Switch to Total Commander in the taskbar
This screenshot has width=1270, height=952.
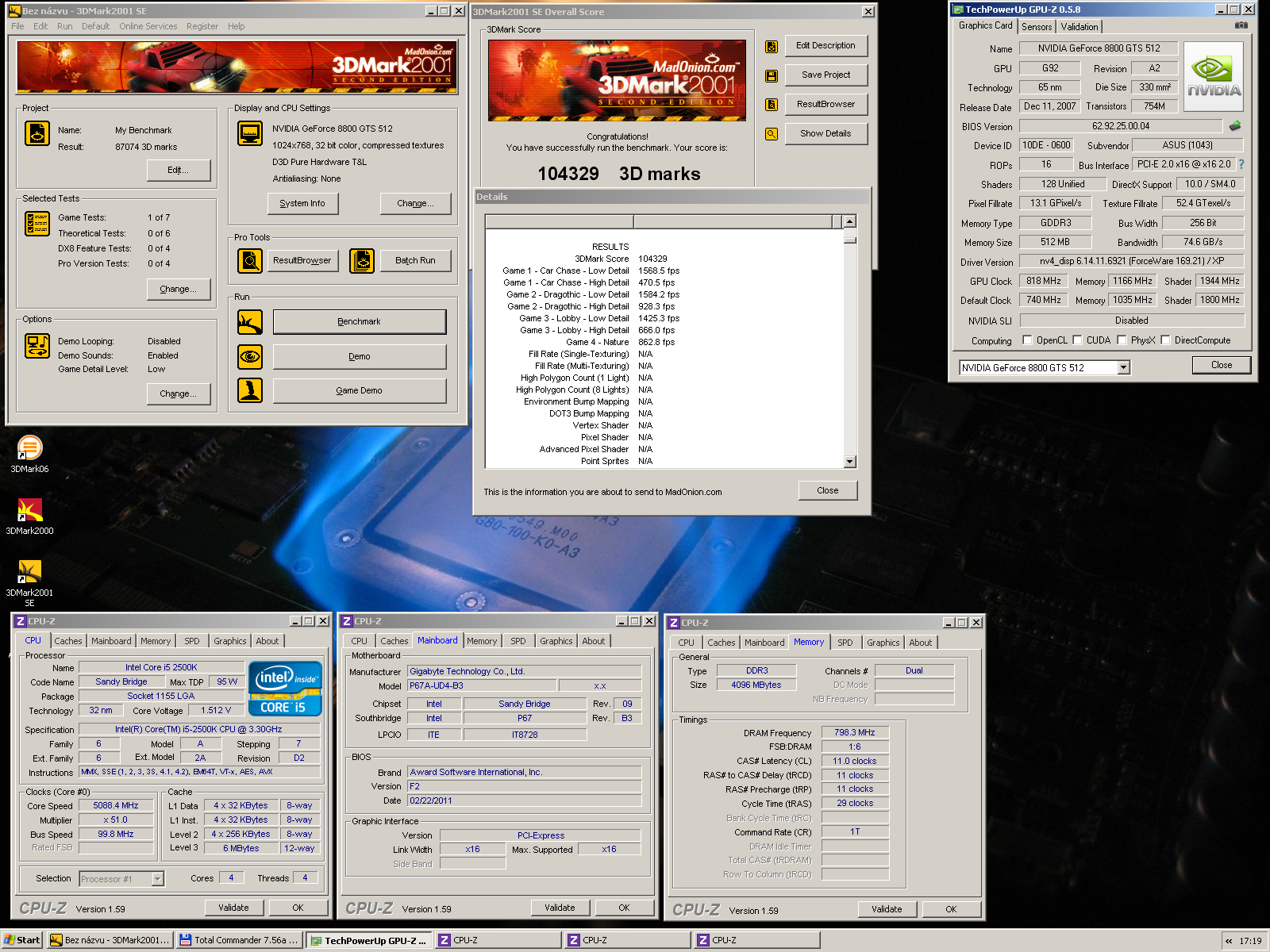pos(239,940)
